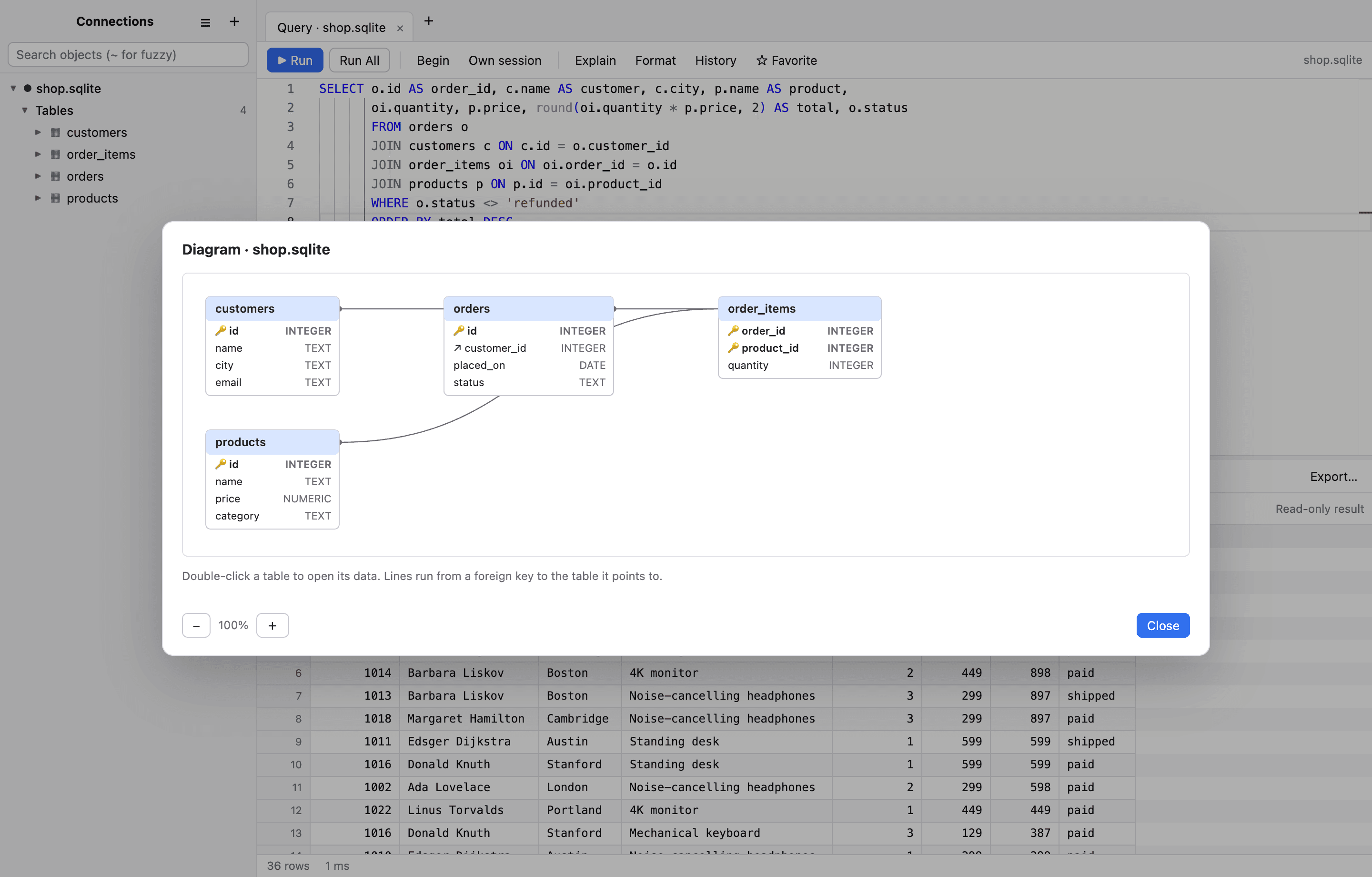Open History in the query toolbar
1372x877 pixels.
click(716, 61)
